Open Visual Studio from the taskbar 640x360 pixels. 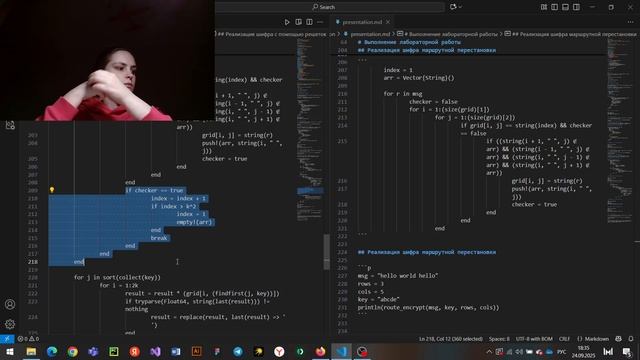point(155,351)
